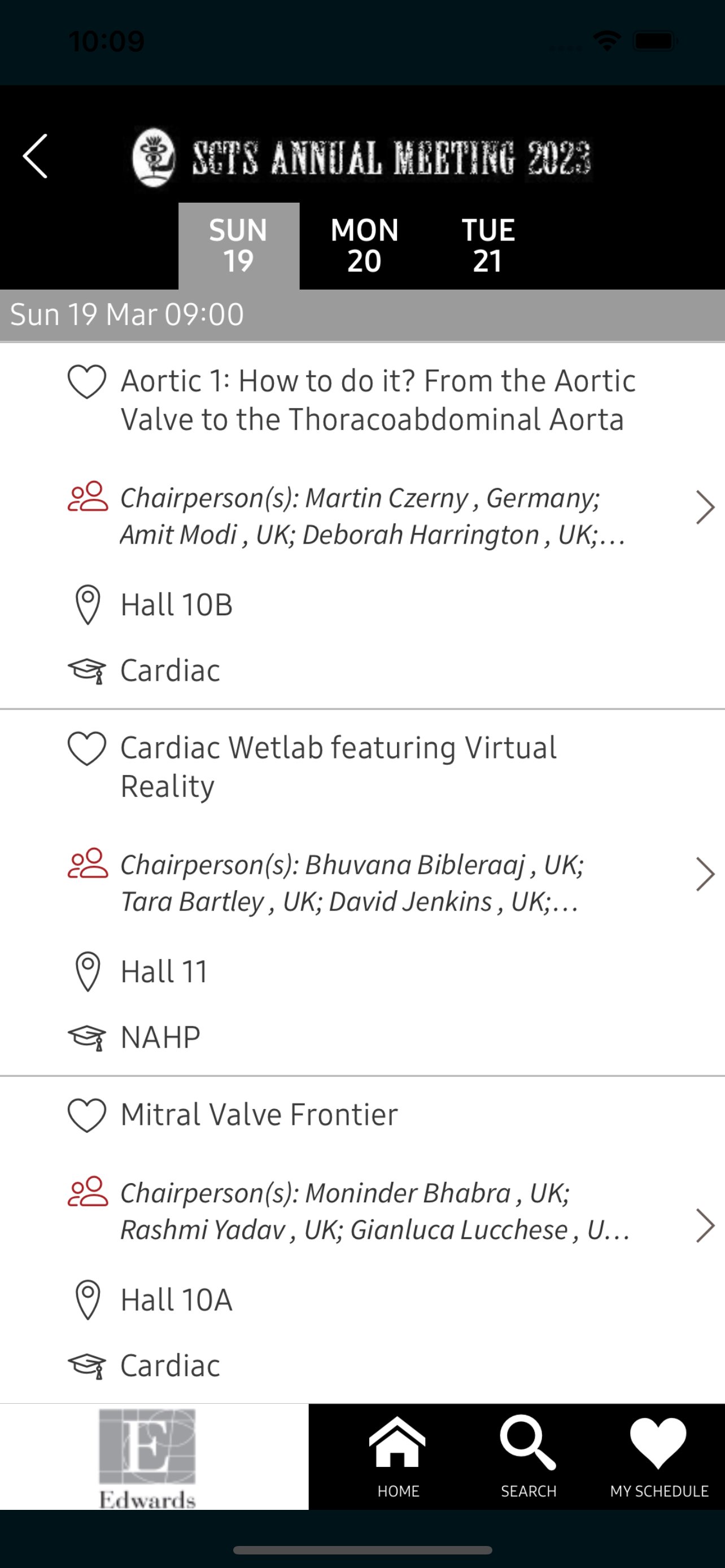Tap the Hall 10B location pin
Screen dimensions: 725x1568
coord(88,605)
